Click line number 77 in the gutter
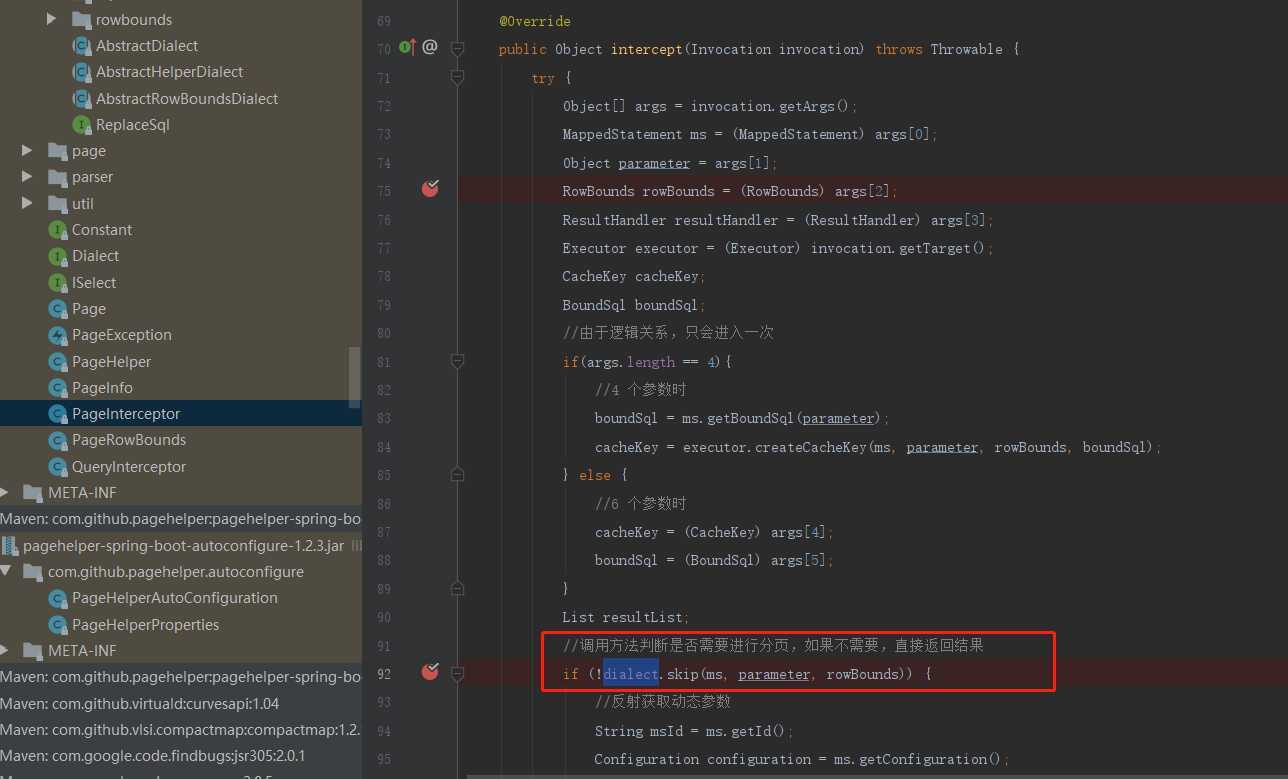 click(385, 248)
